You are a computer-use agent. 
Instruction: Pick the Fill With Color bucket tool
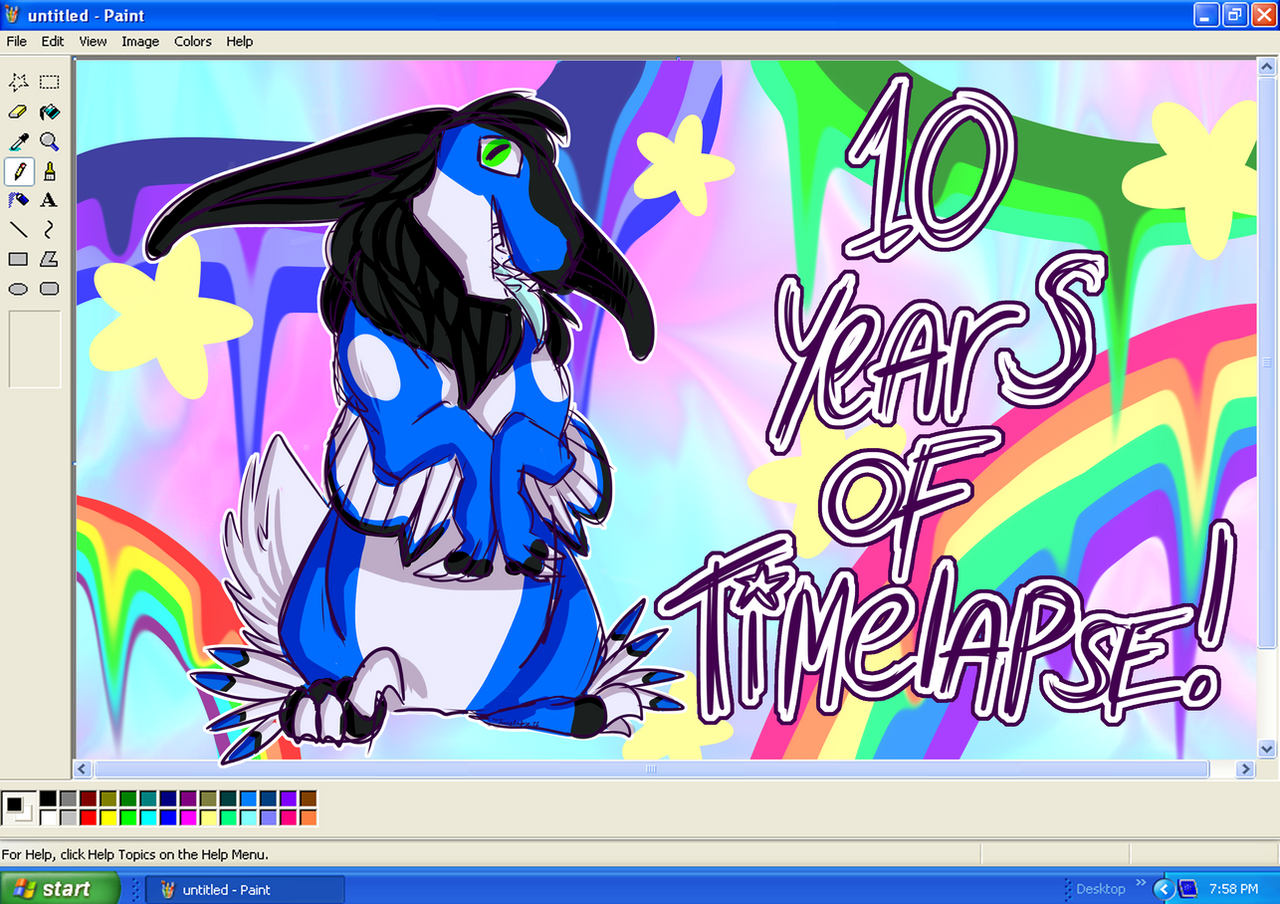click(49, 112)
